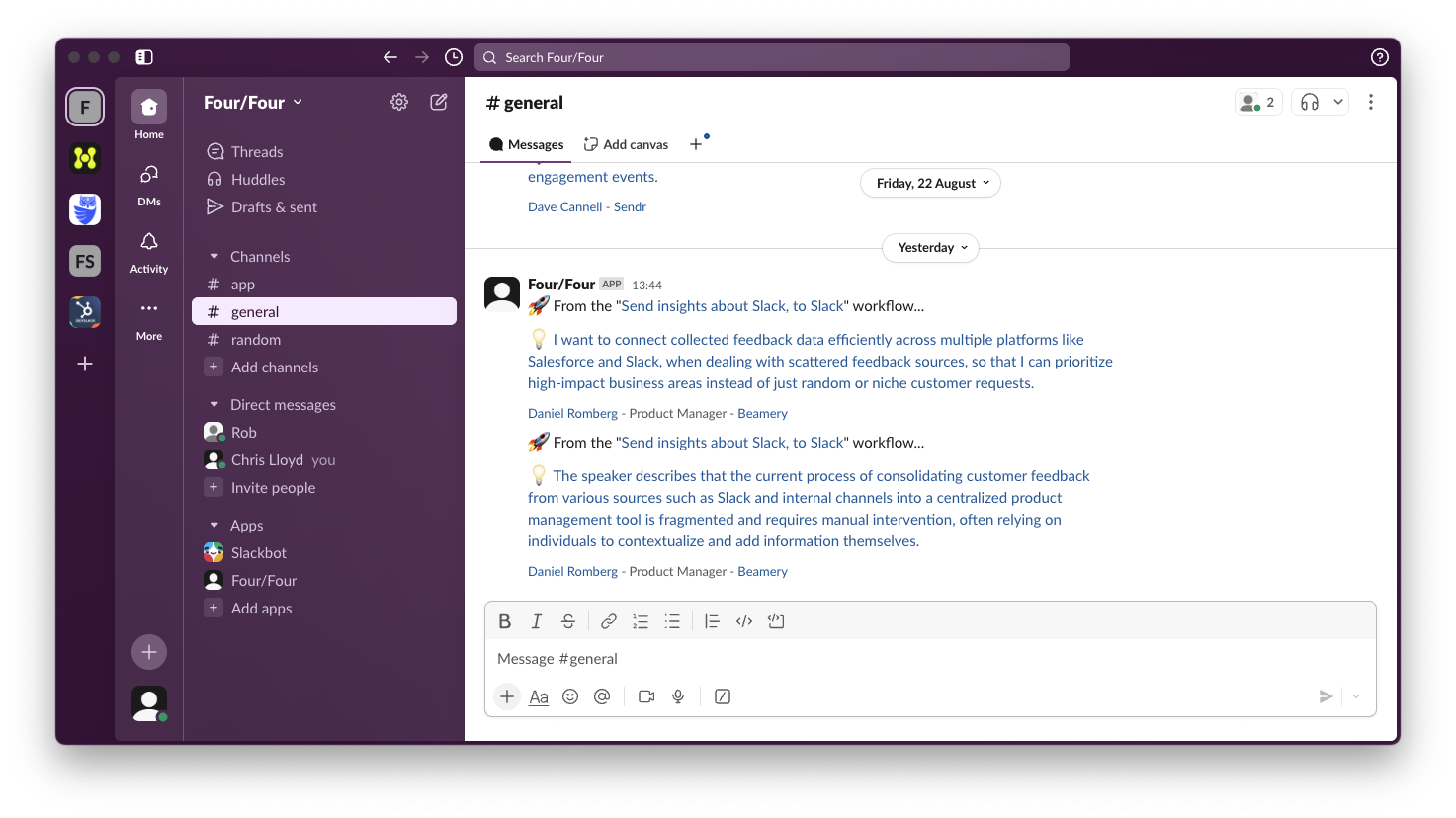Focus the Search Four/Four field
Image resolution: width=1456 pixels, height=818 pixels.
(x=772, y=57)
